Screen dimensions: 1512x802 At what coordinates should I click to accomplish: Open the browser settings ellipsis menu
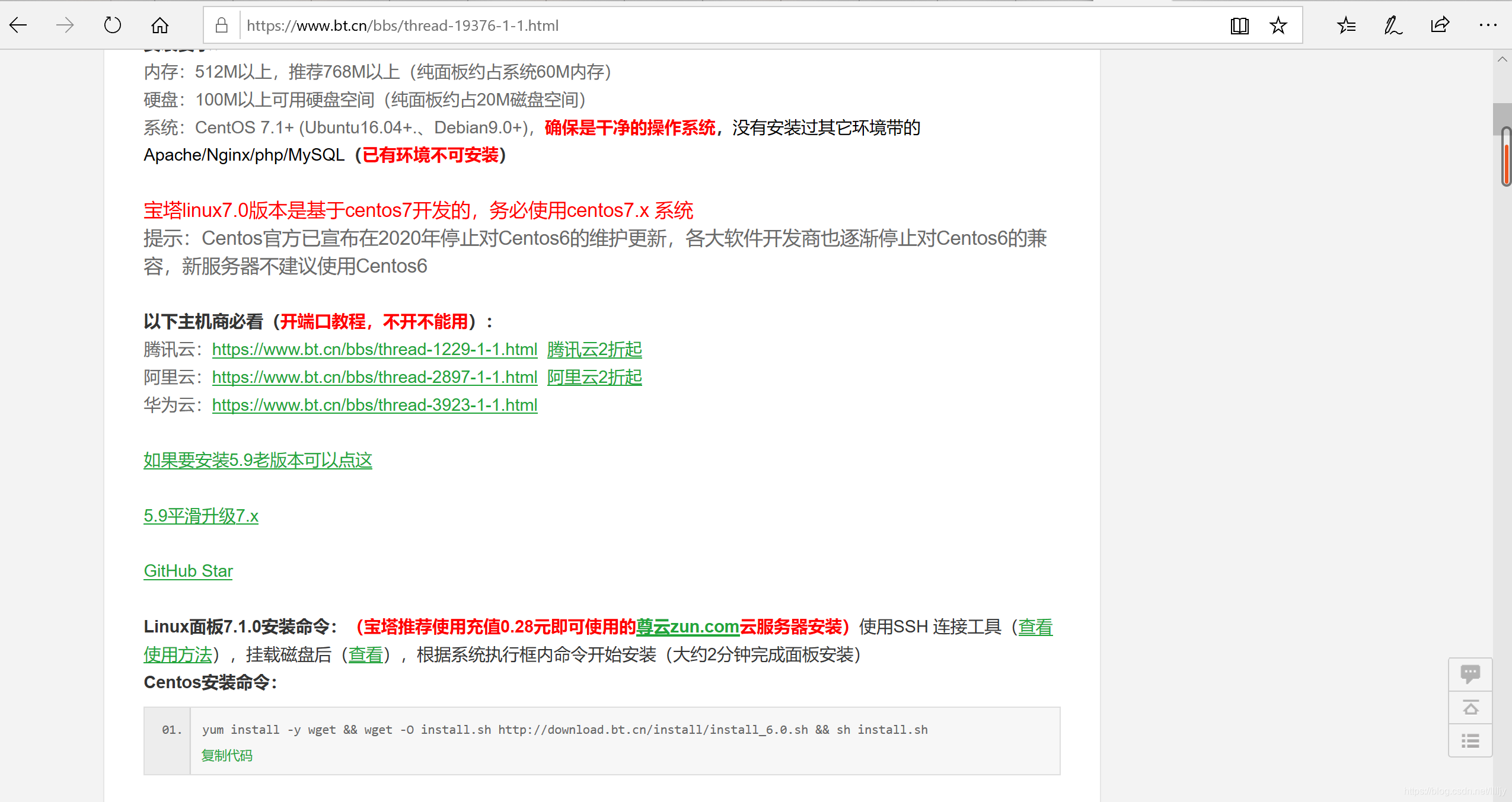pyautogui.click(x=1488, y=25)
